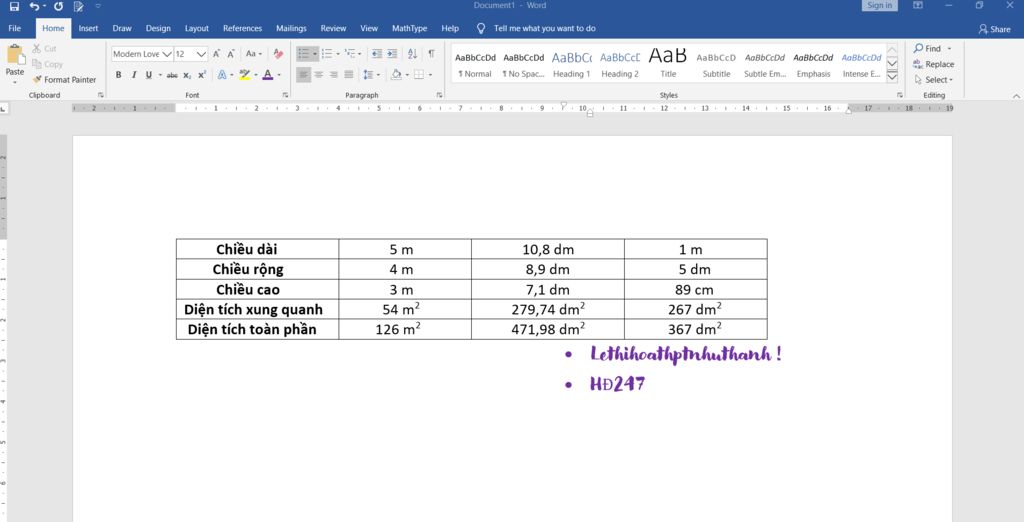Toggle Underline formatting

(x=149, y=75)
